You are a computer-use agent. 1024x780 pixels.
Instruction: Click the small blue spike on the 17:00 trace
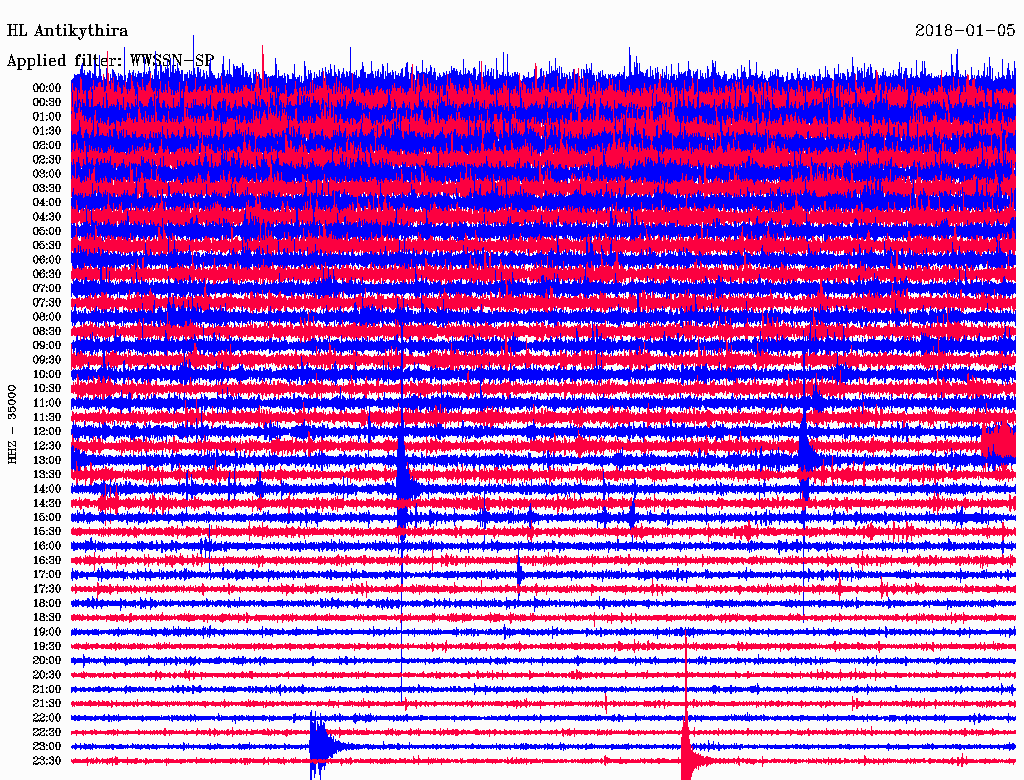click(x=519, y=574)
